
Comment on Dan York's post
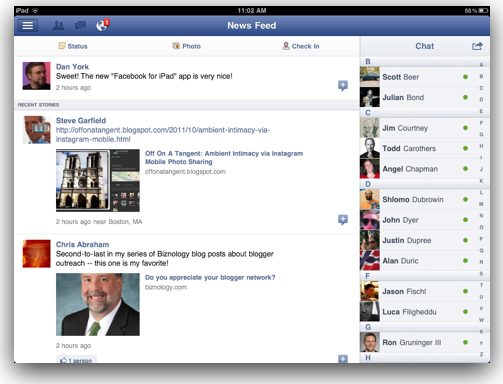click(x=343, y=86)
